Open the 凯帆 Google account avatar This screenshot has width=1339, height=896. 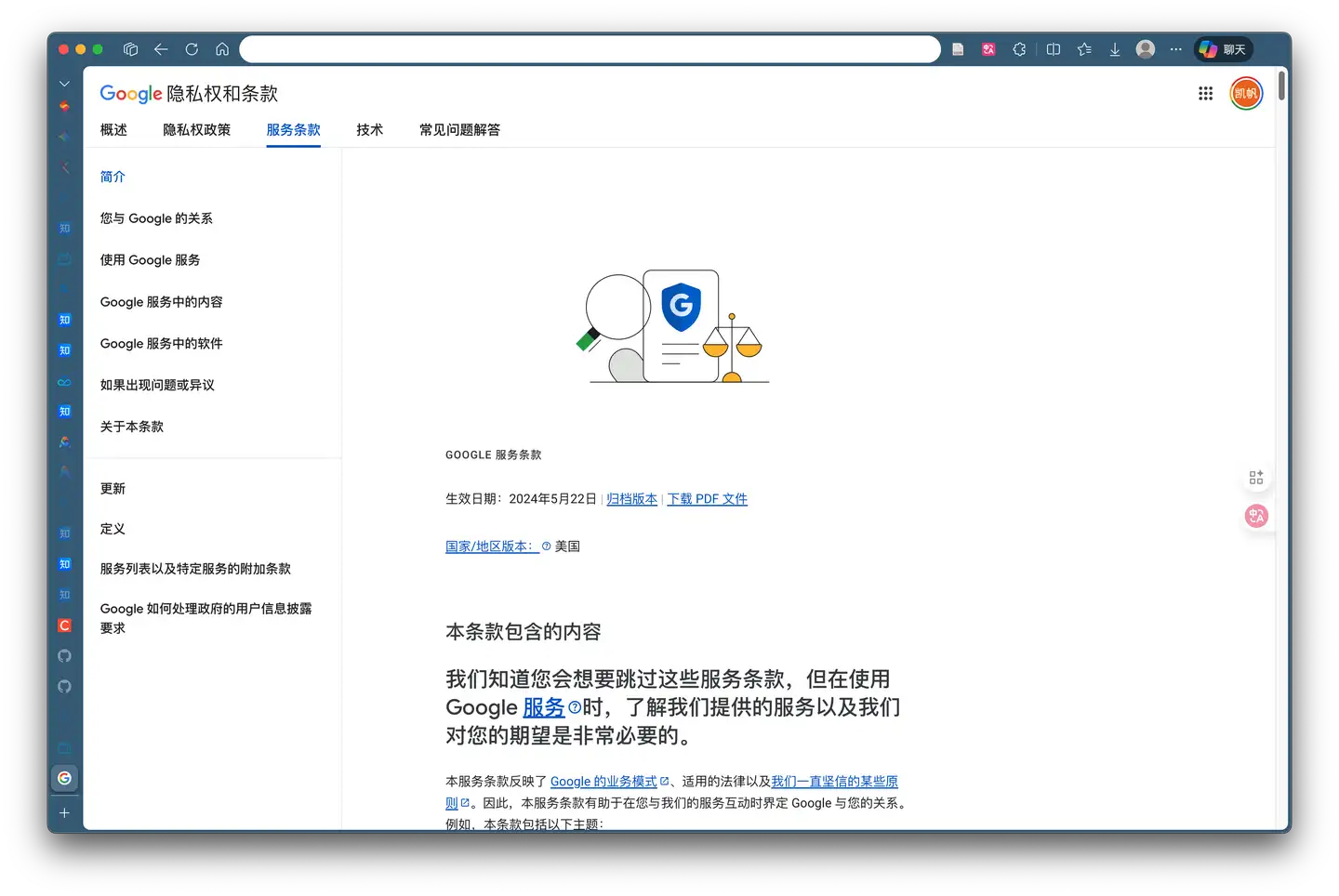(x=1246, y=93)
